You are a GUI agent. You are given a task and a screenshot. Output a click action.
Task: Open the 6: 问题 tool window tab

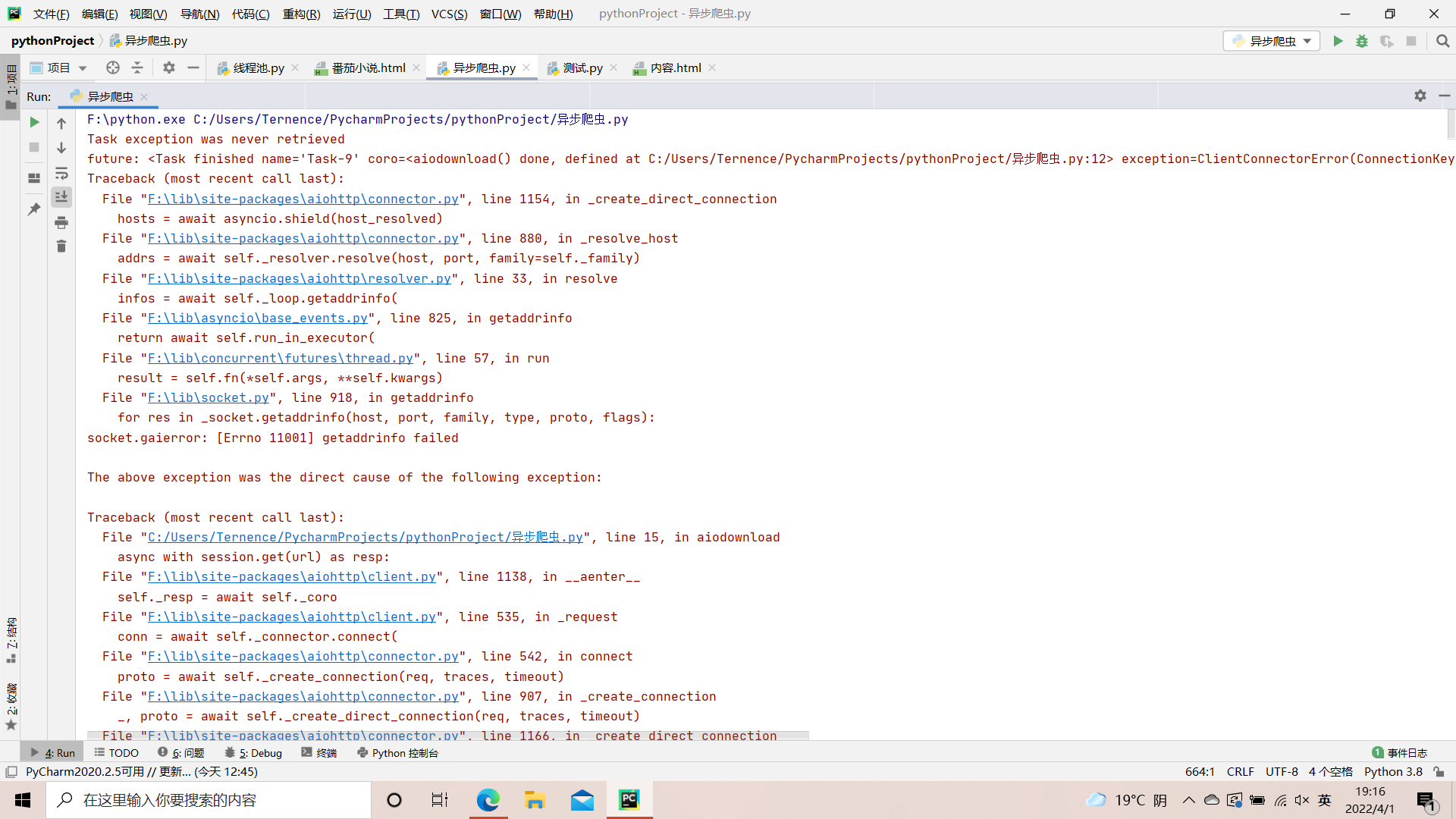181,753
